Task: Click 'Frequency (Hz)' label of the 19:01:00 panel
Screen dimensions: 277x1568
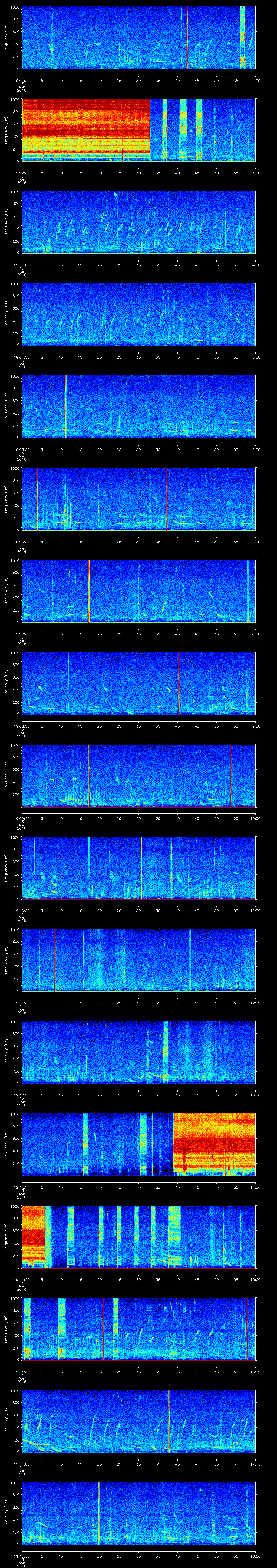Action: click(x=6, y=38)
